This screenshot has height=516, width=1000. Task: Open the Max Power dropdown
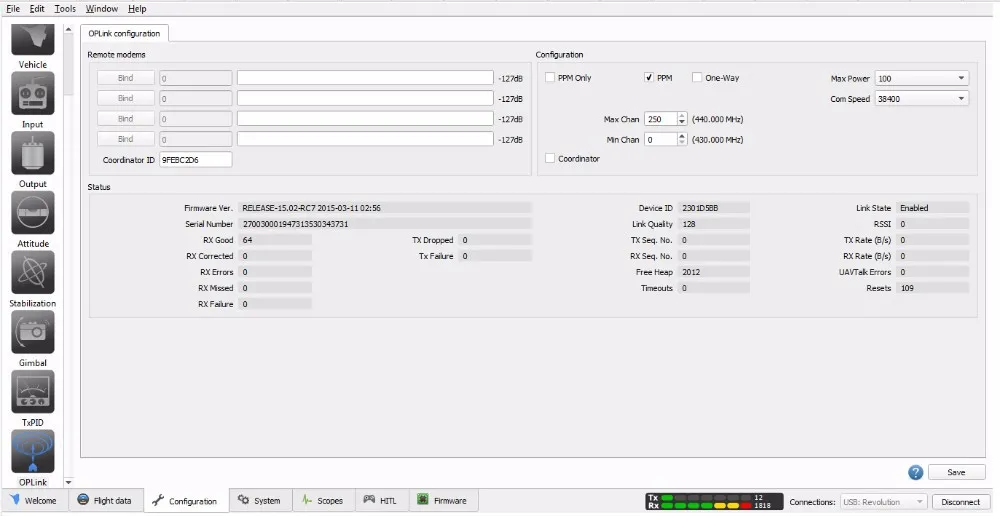tap(922, 78)
